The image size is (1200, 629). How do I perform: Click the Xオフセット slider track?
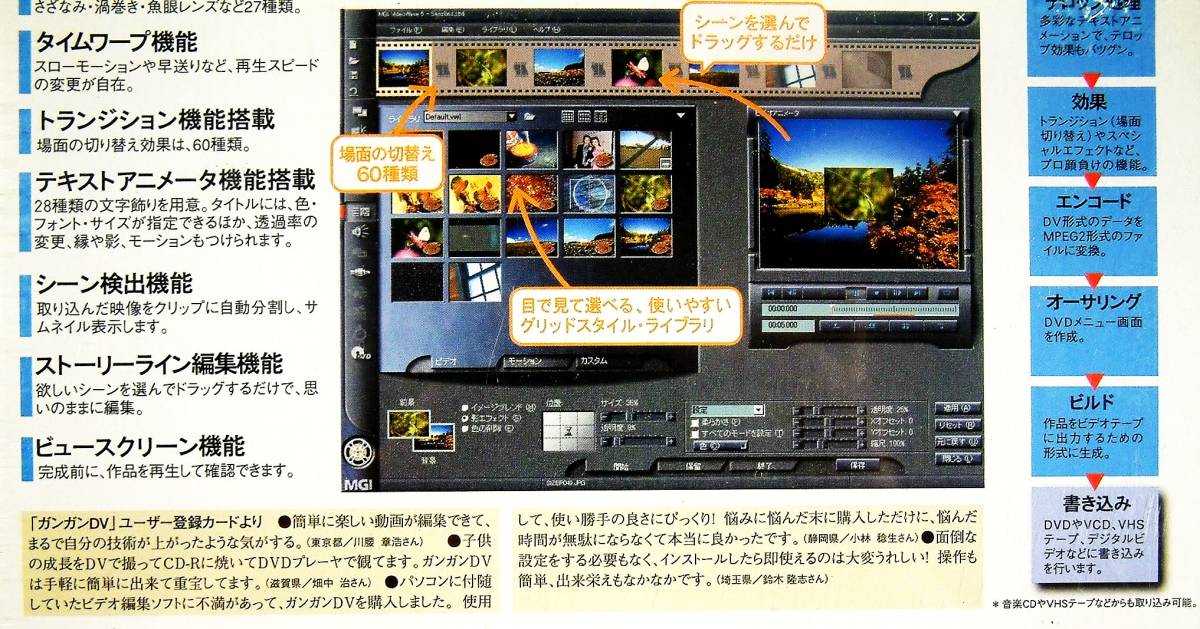pos(829,420)
